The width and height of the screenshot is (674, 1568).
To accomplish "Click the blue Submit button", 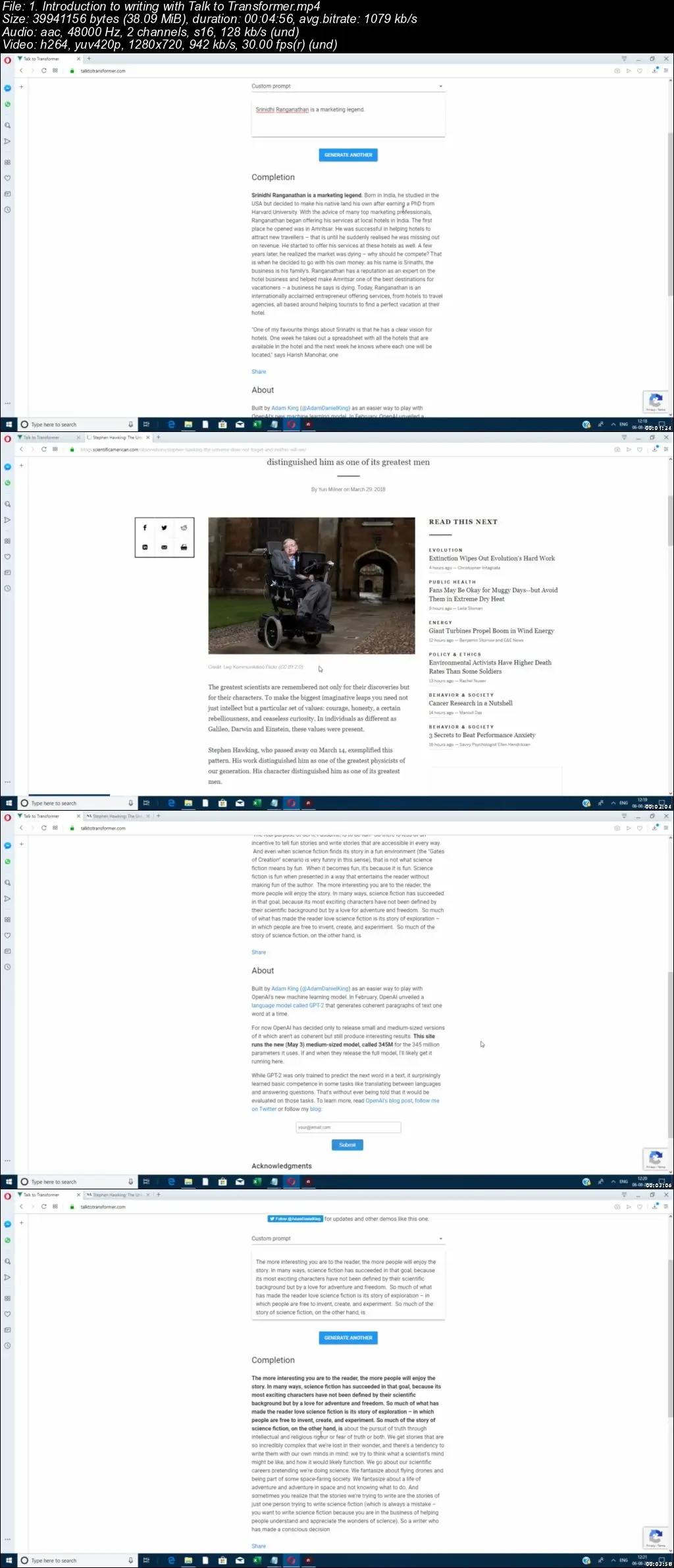I will click(348, 1145).
